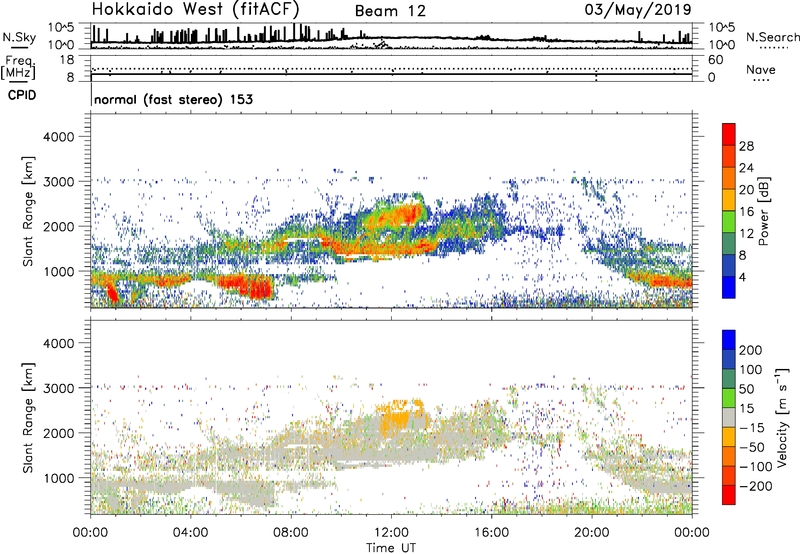Click the orange negative-velocity patch near 12:00
800x554 pixels.
[399, 417]
